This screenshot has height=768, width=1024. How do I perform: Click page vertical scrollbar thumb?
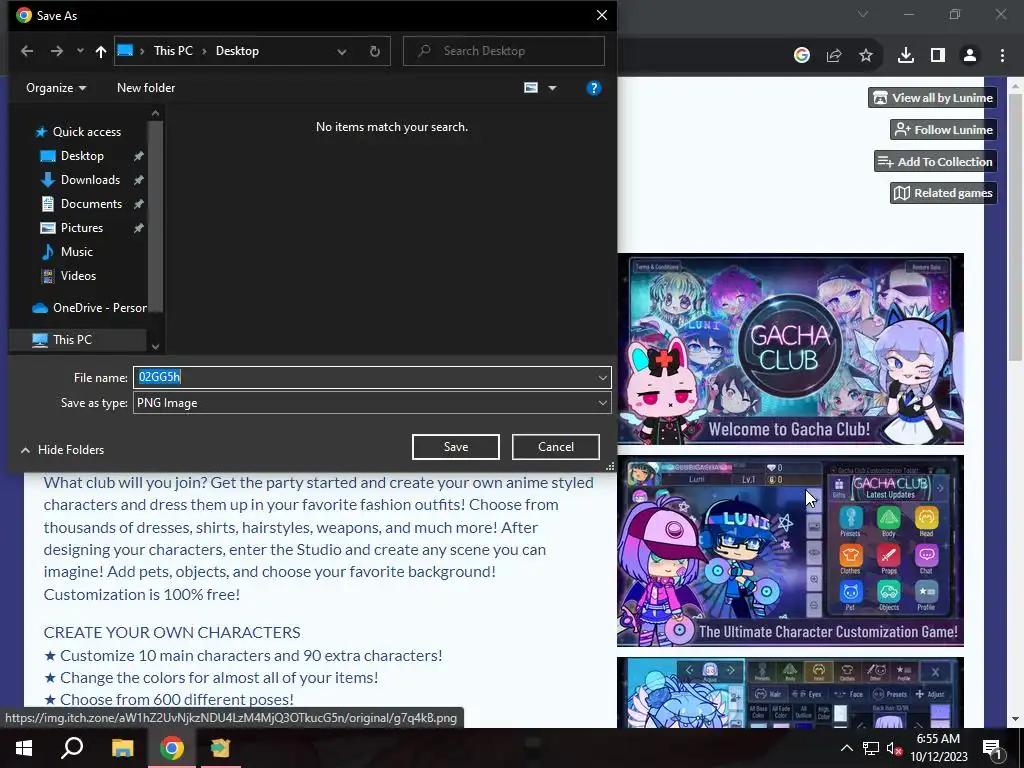tap(1015, 227)
